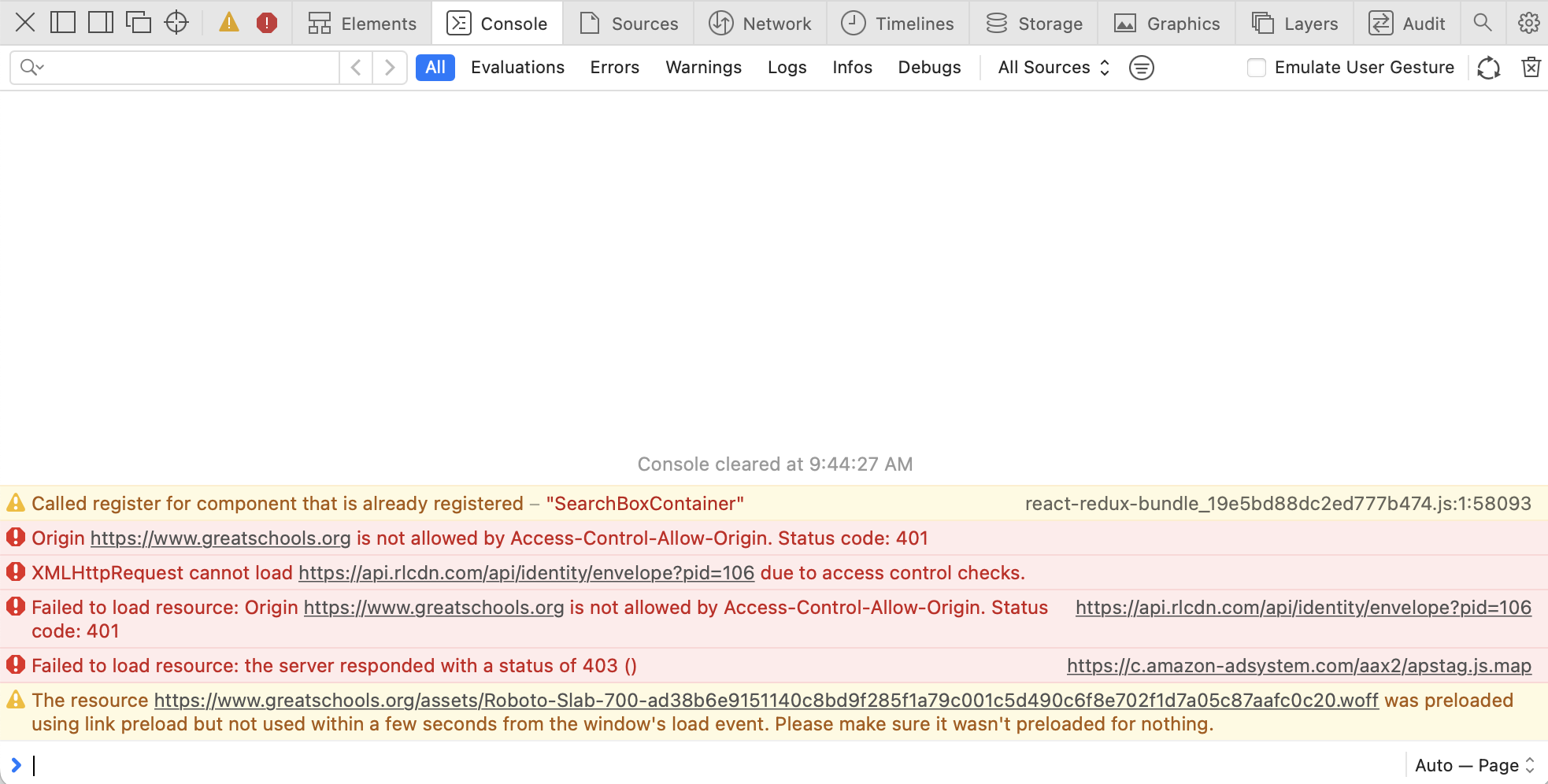Click the red error count icon in the tab bar
Image resolution: width=1548 pixels, height=784 pixels.
[267, 23]
